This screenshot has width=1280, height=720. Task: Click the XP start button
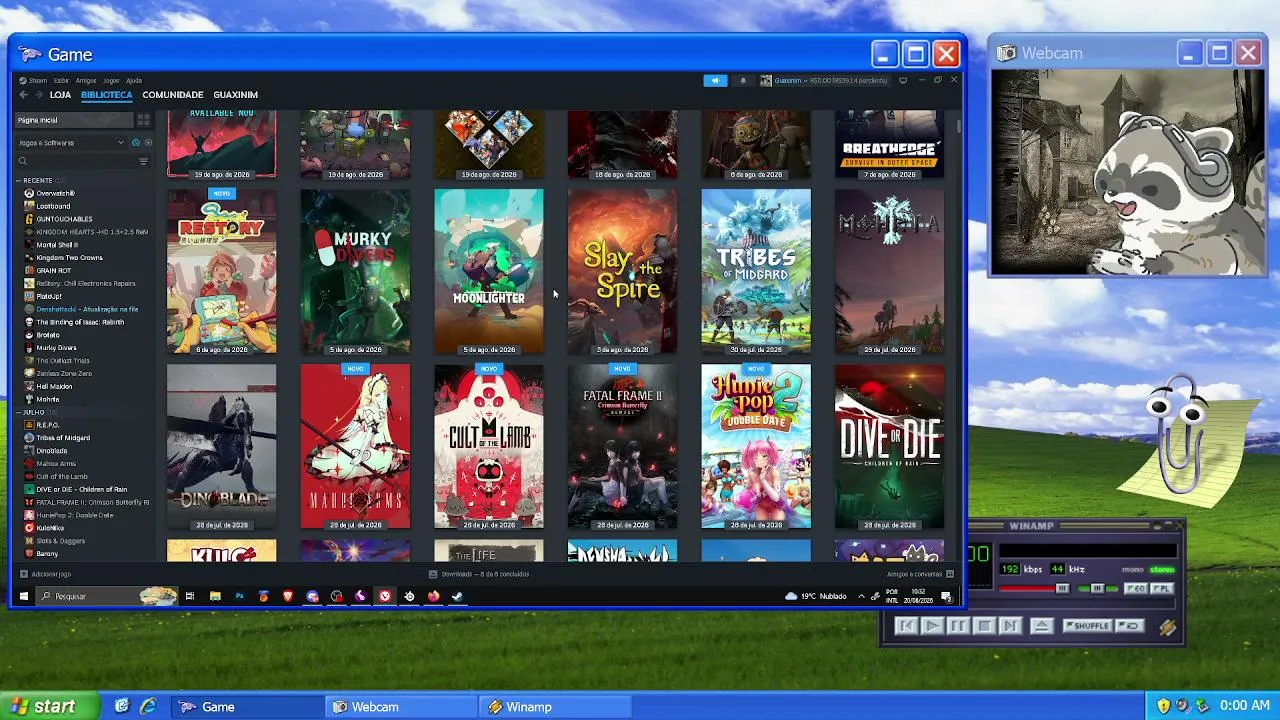[49, 706]
